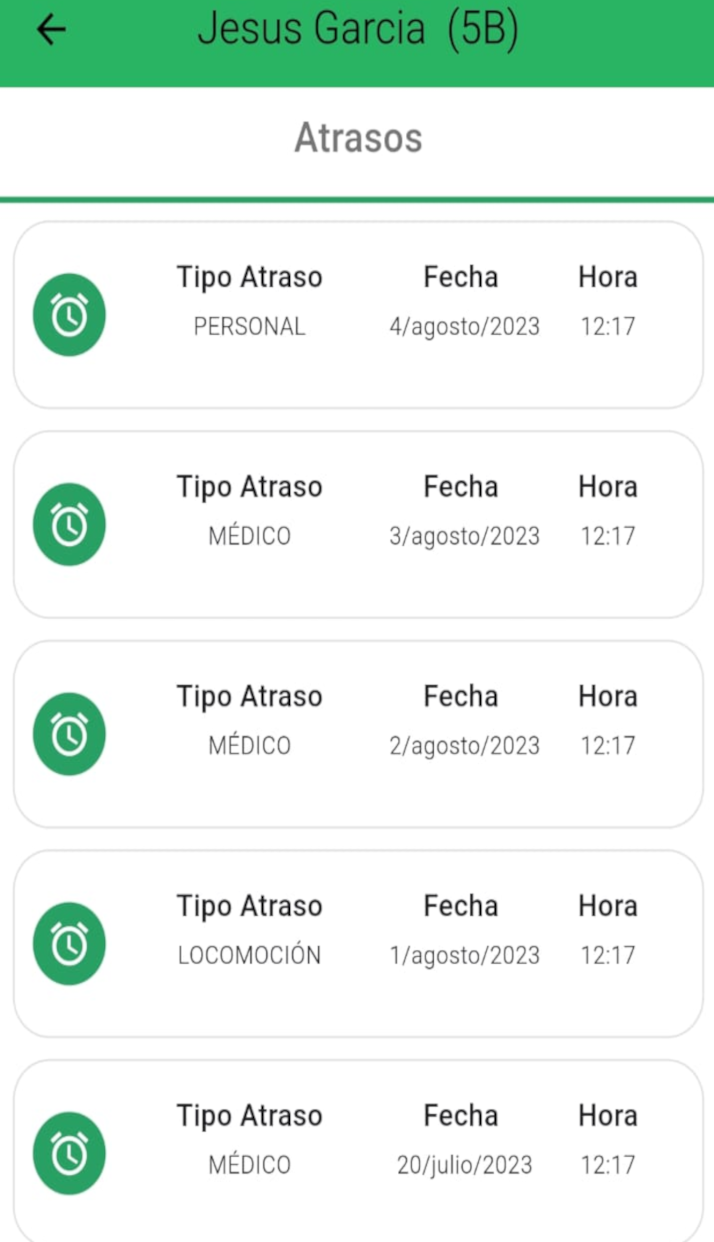Select the MÉDICO entry dated 20/julio/2023
This screenshot has width=714, height=1242.
358,1151
